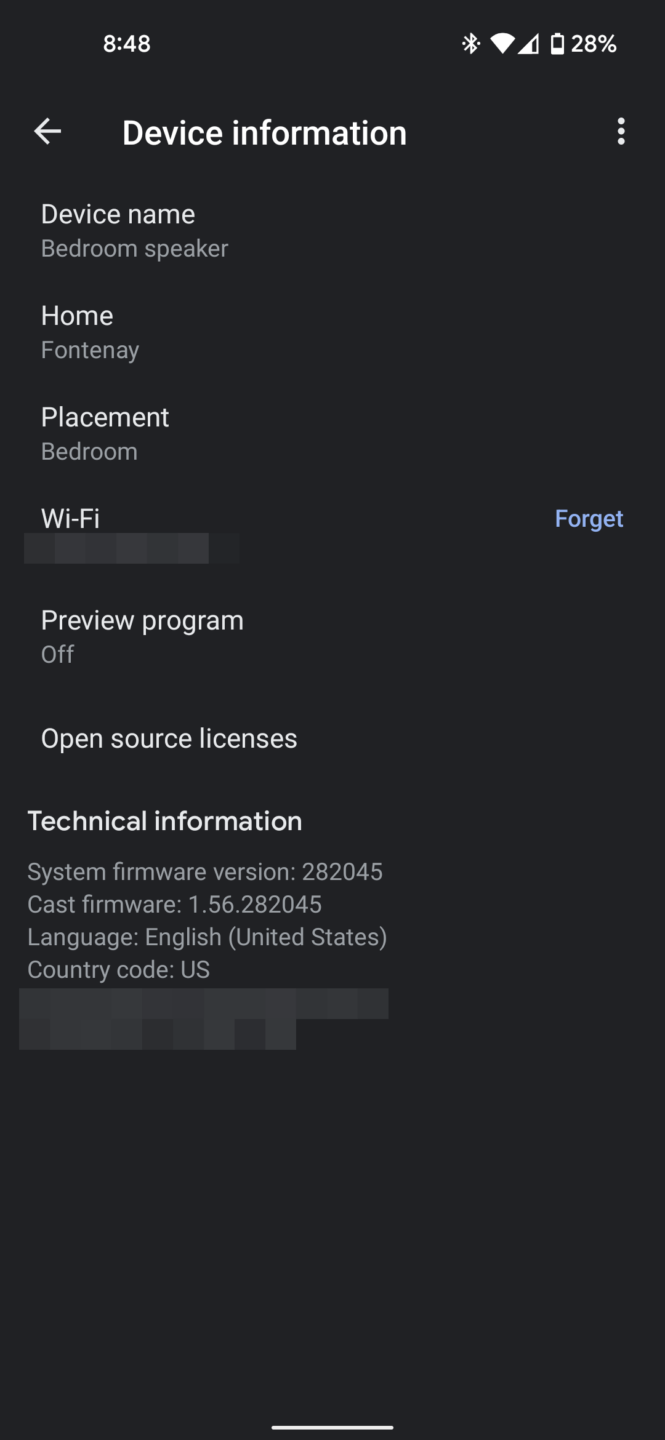Open the Home setting showing Fontenay
The height and width of the screenshot is (1440, 665).
(77, 331)
